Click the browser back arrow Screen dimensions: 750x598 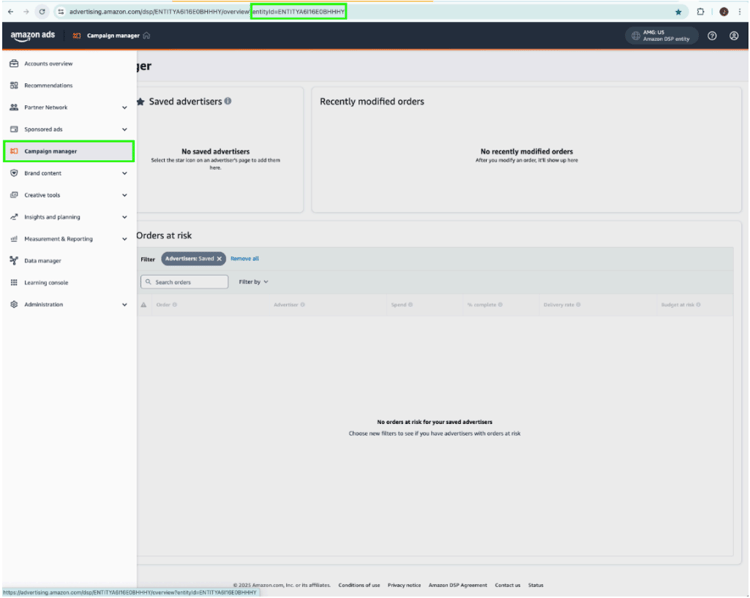coord(11,11)
